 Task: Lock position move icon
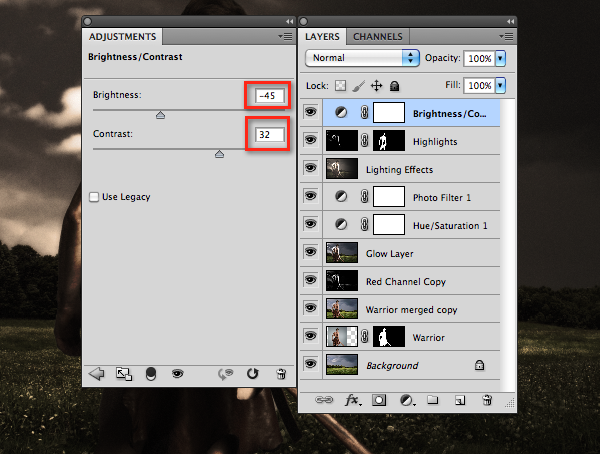point(377,86)
